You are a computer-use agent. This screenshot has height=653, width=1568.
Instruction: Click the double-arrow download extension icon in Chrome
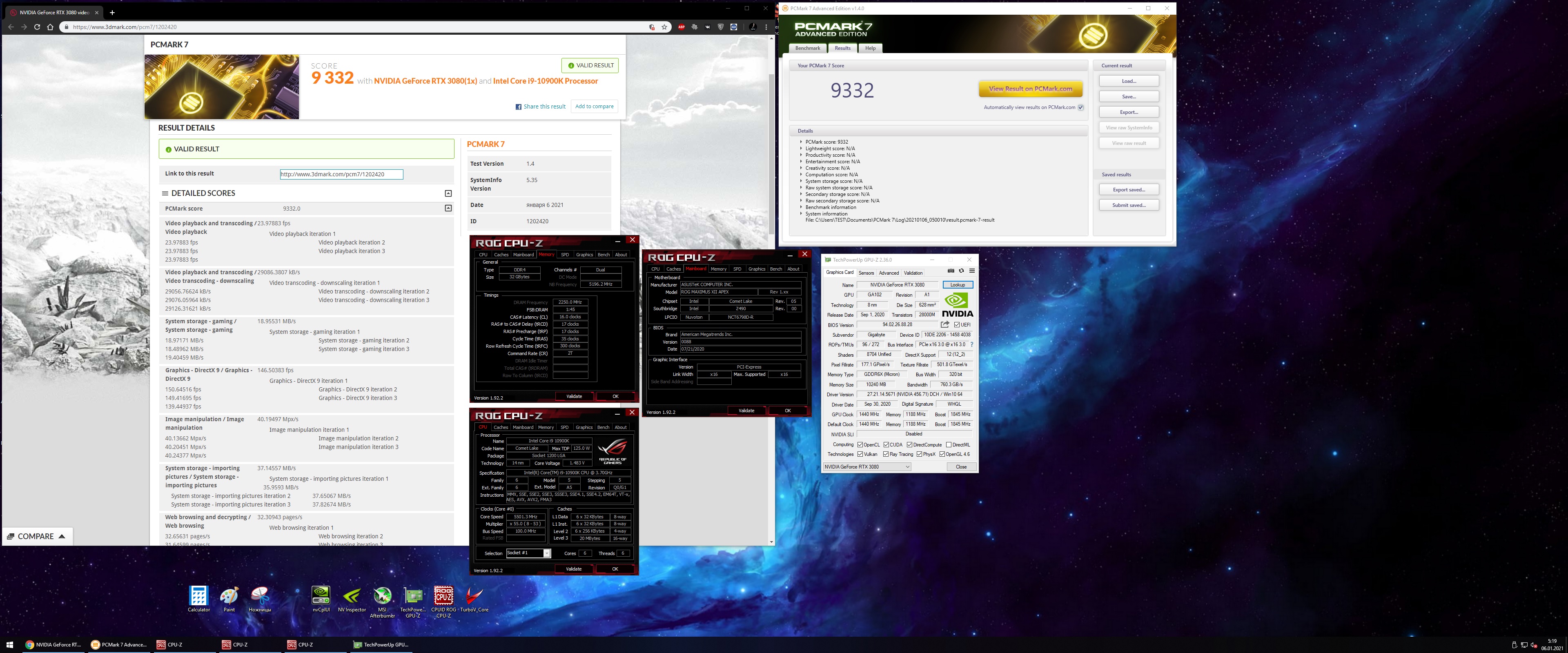(695, 27)
